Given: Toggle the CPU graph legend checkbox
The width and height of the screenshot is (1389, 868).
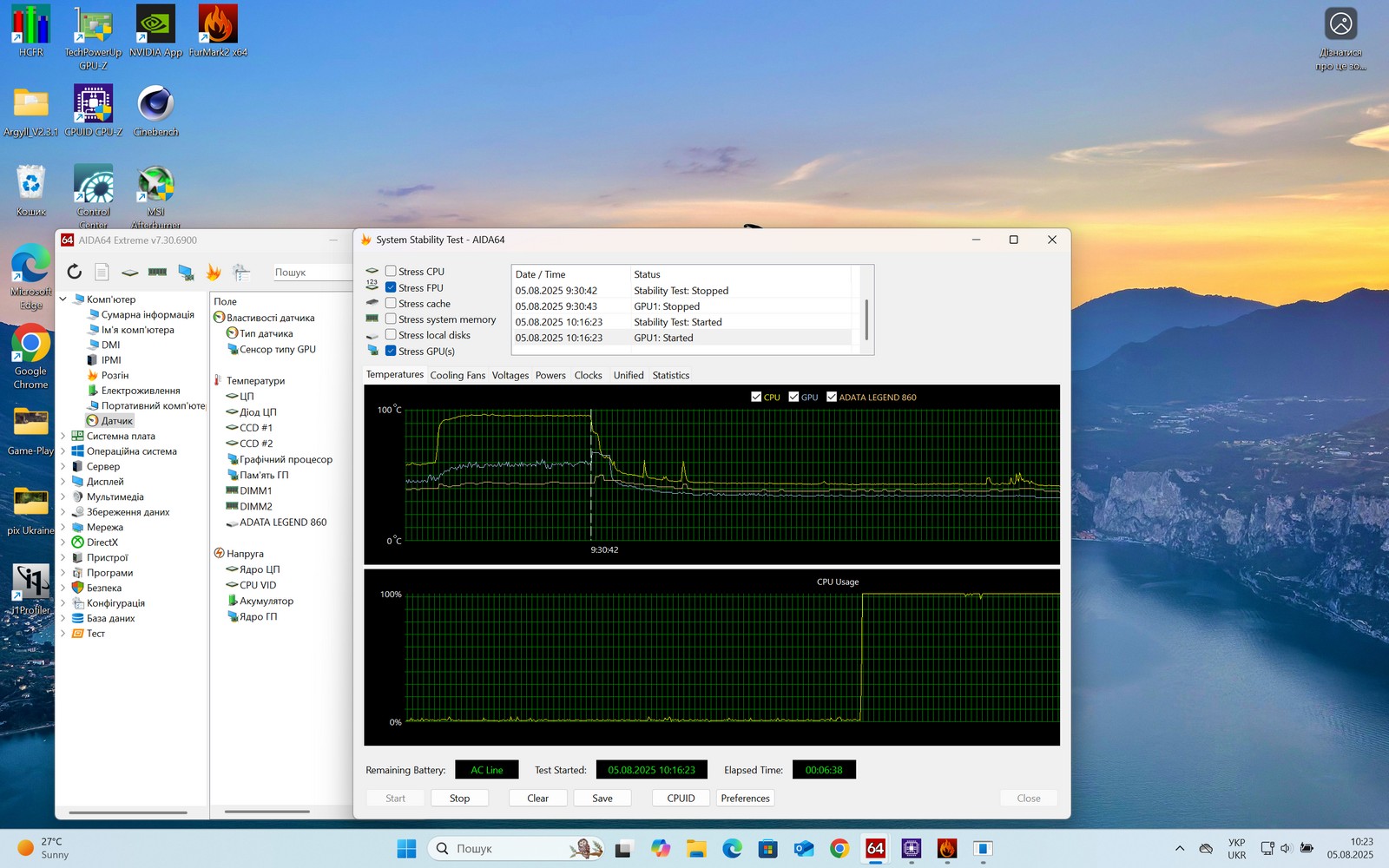Looking at the screenshot, I should tap(756, 397).
